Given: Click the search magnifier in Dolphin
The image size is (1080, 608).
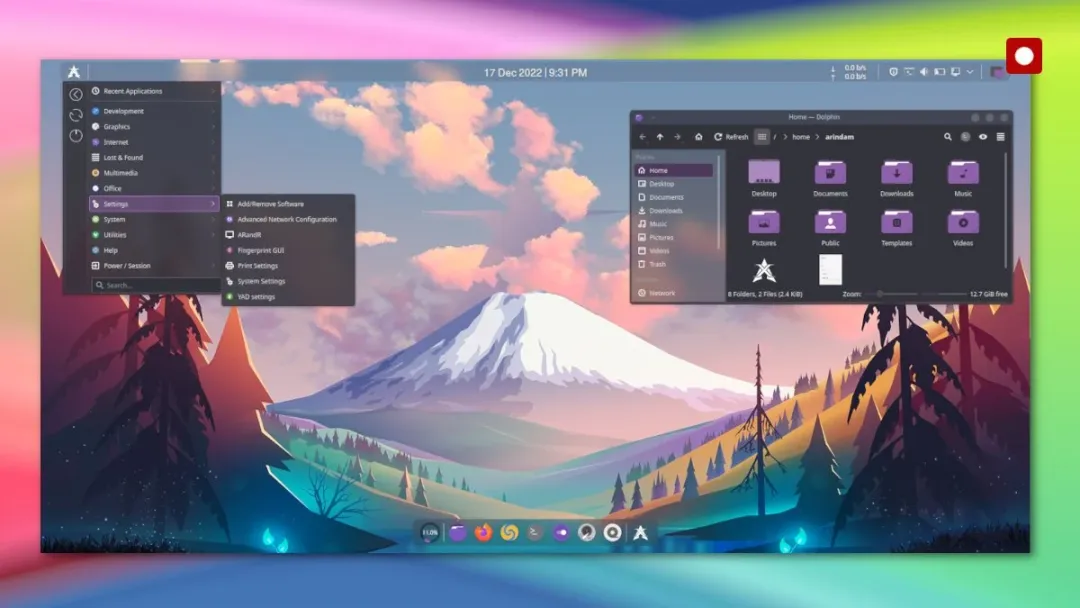Looking at the screenshot, I should click(948, 137).
